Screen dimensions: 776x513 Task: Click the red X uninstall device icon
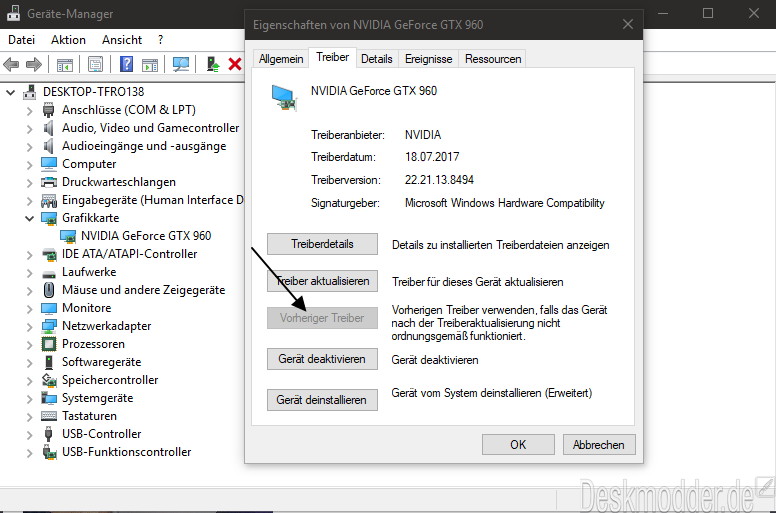tap(235, 64)
